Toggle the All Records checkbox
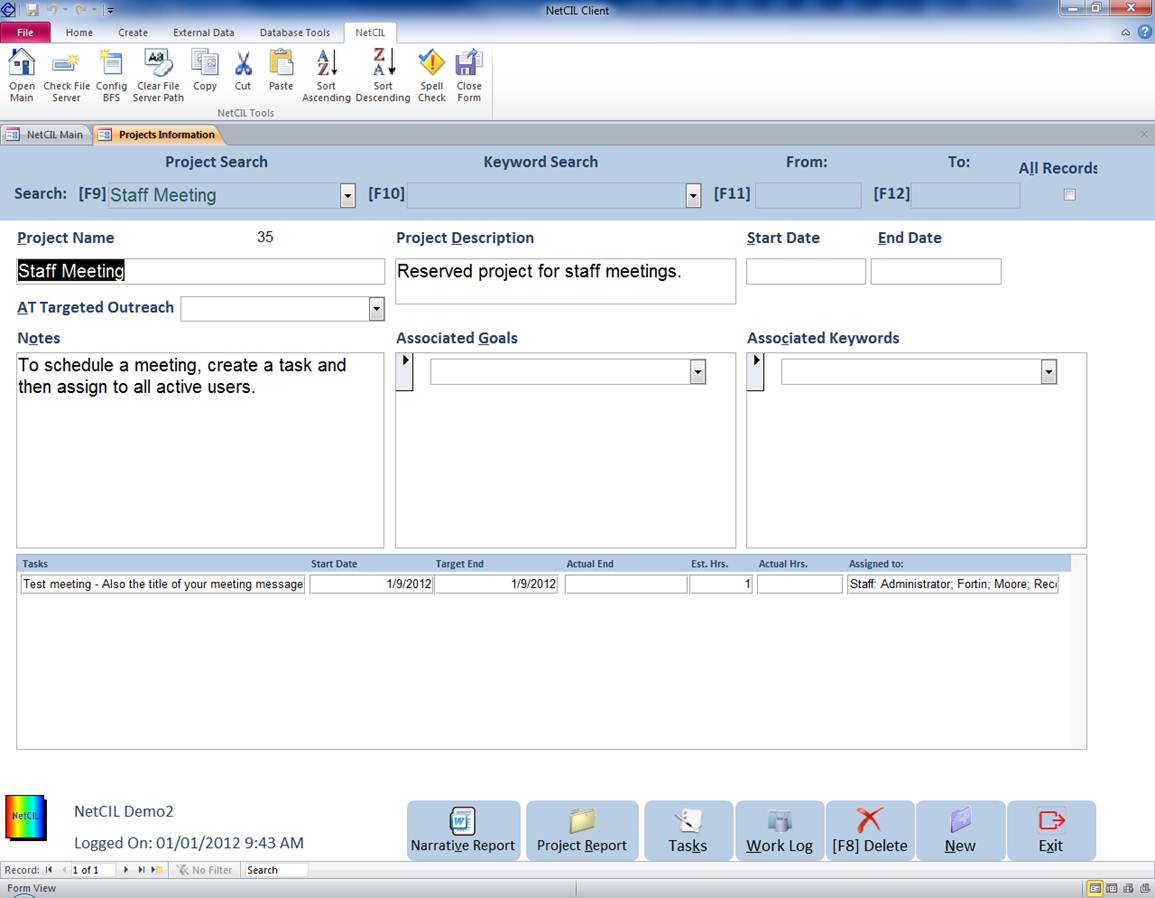Viewport: 1155px width, 898px height. pyautogui.click(x=1070, y=194)
